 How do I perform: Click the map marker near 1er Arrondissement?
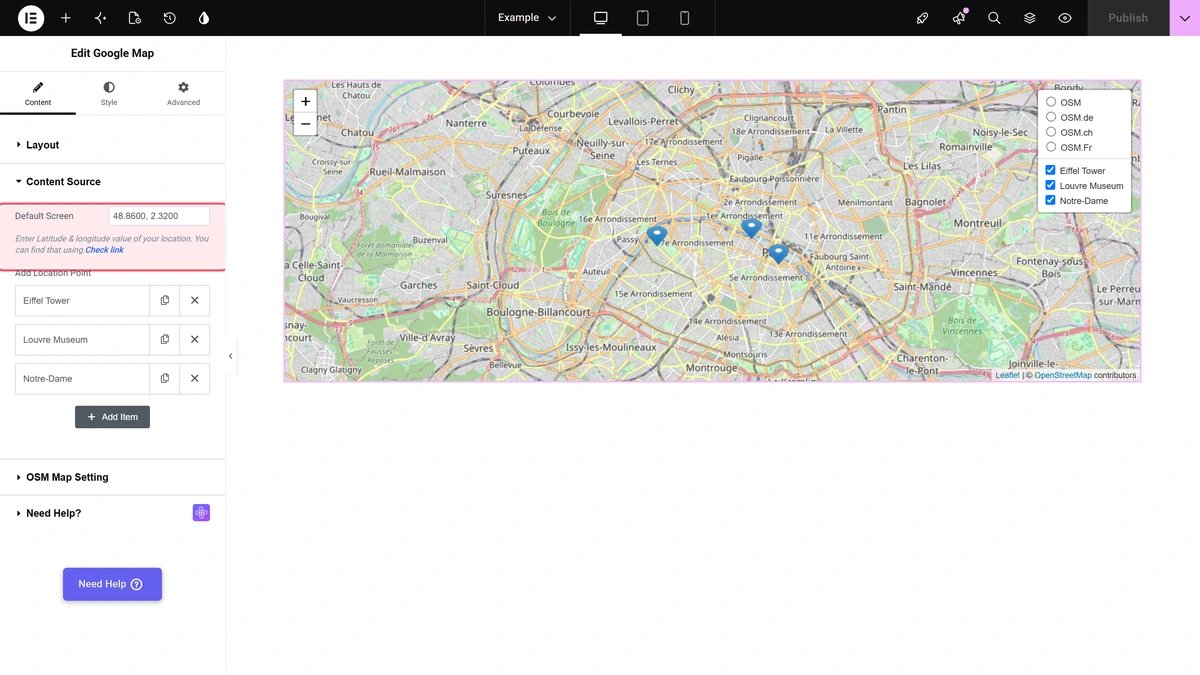point(752,228)
